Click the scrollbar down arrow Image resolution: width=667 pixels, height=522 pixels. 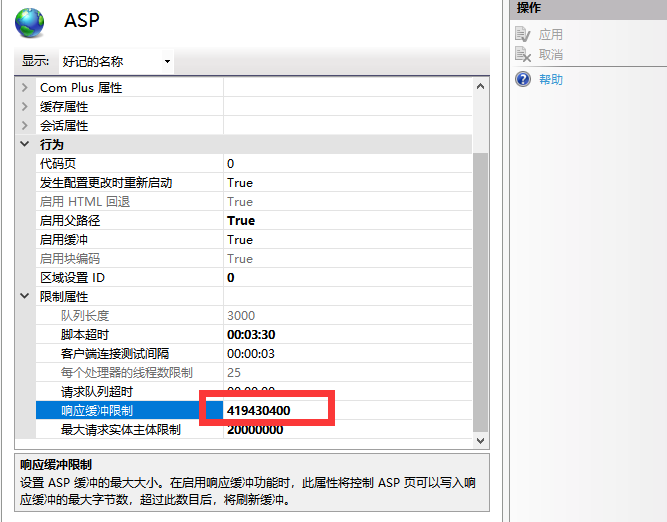(480, 440)
